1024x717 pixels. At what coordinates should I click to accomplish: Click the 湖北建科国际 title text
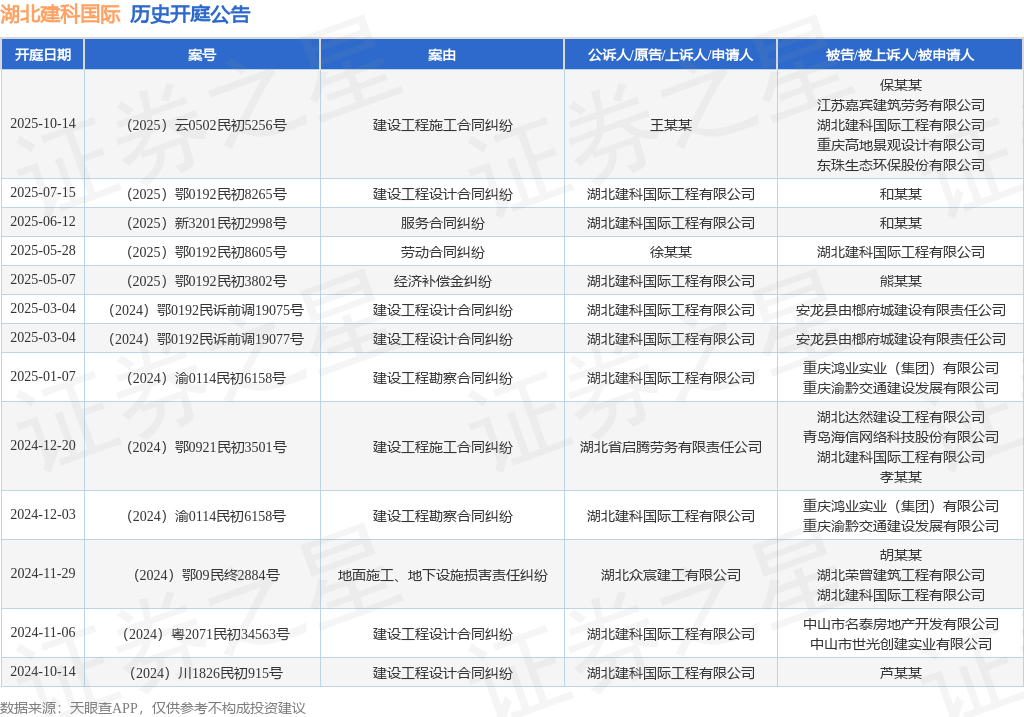coord(60,14)
